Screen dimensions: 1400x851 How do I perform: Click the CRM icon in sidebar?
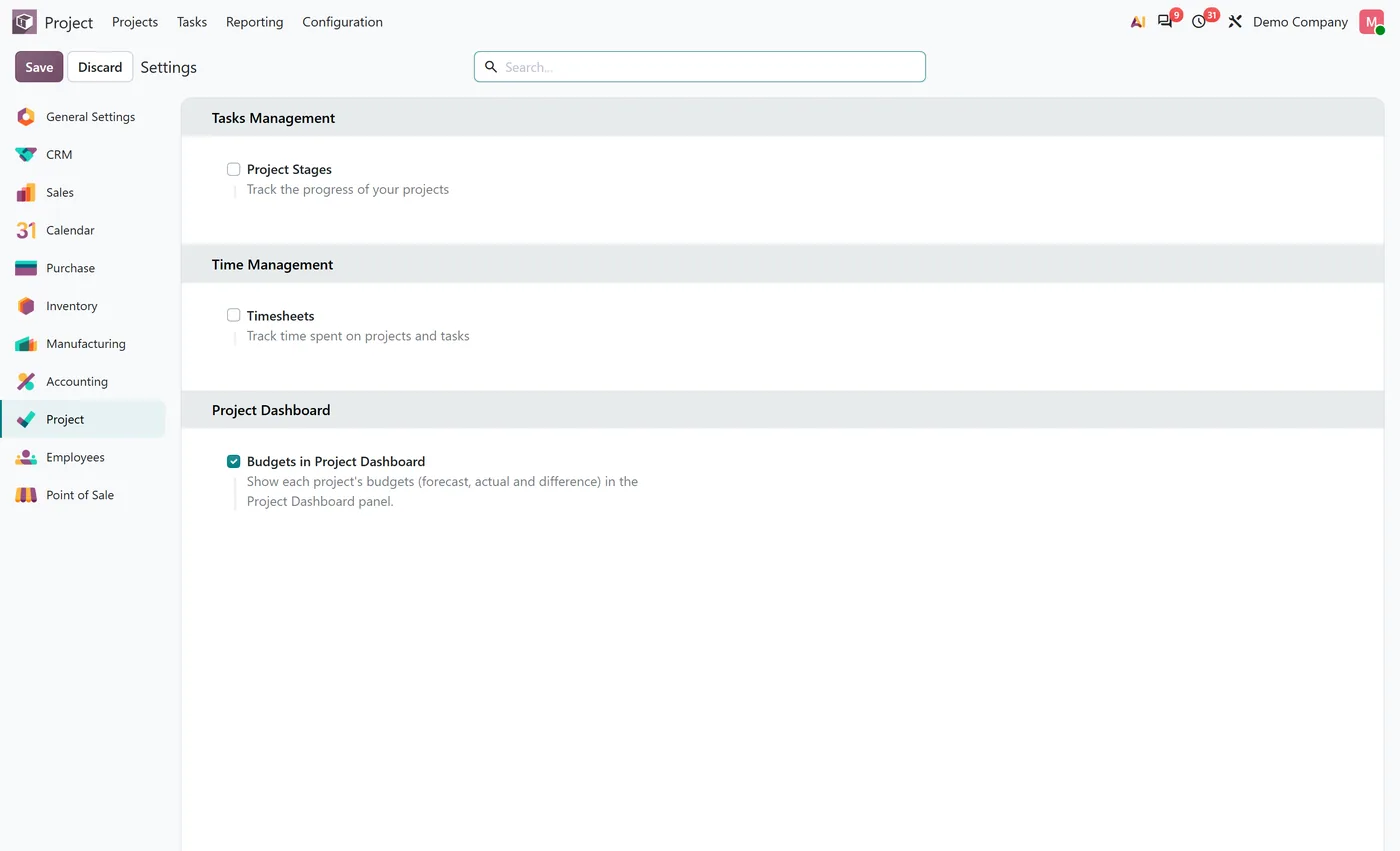(x=26, y=155)
